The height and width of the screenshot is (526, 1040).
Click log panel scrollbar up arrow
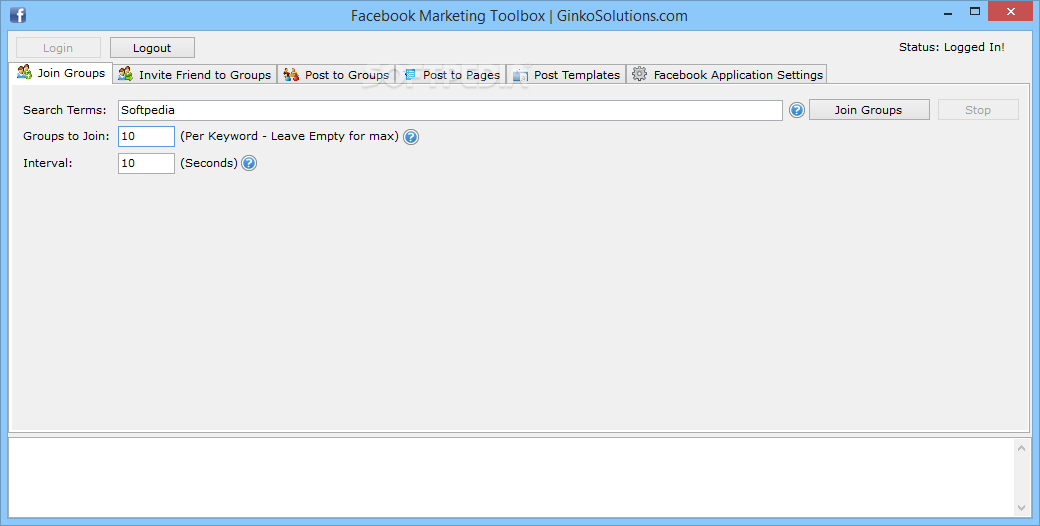(1021, 448)
